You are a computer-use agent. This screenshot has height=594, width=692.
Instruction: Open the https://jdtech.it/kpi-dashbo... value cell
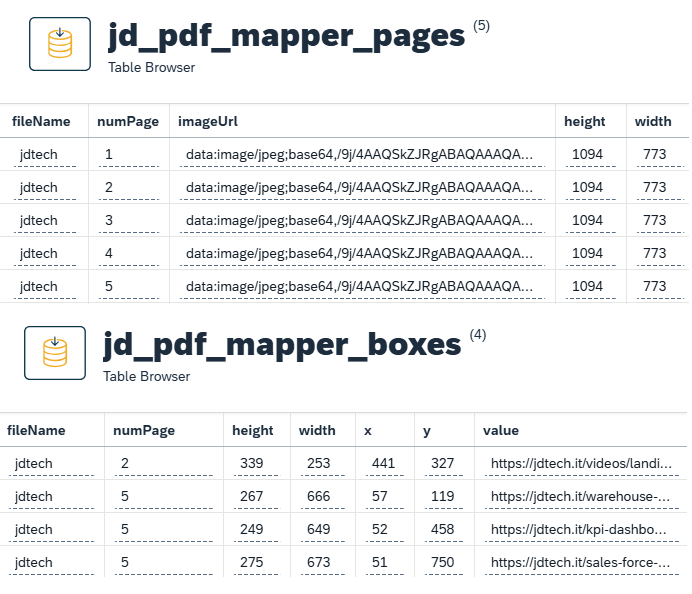pyautogui.click(x=582, y=530)
